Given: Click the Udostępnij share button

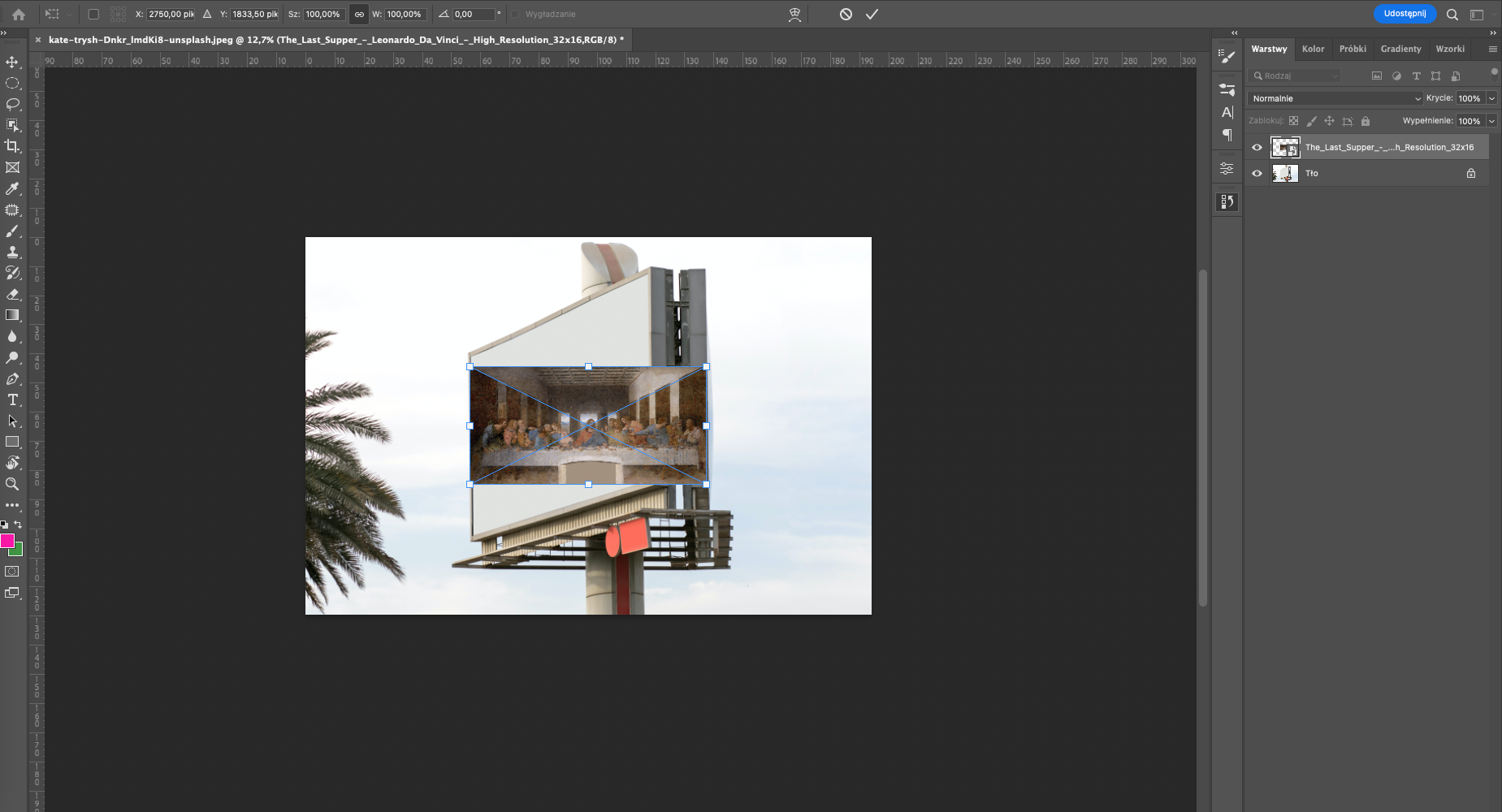Looking at the screenshot, I should click(1405, 14).
